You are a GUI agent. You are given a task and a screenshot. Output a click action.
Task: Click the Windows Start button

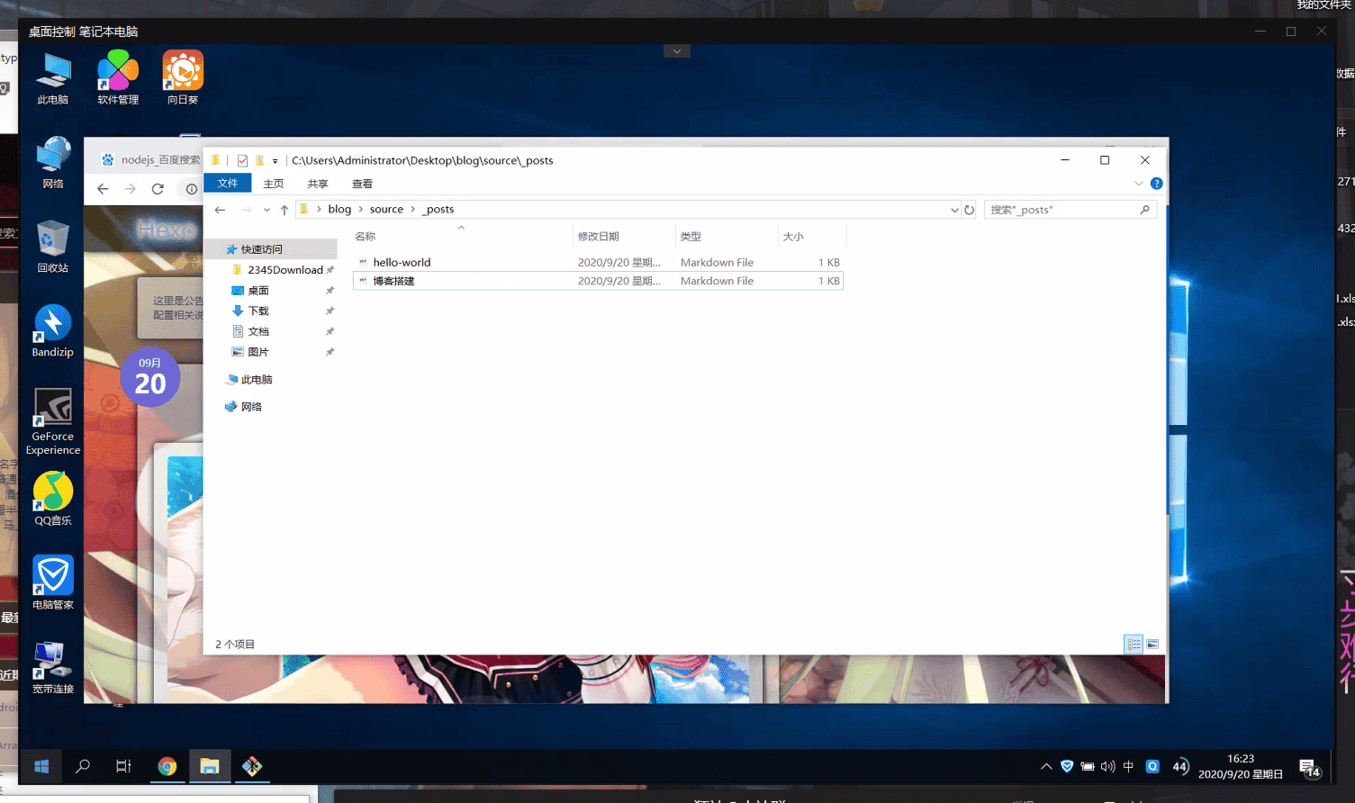coord(41,766)
